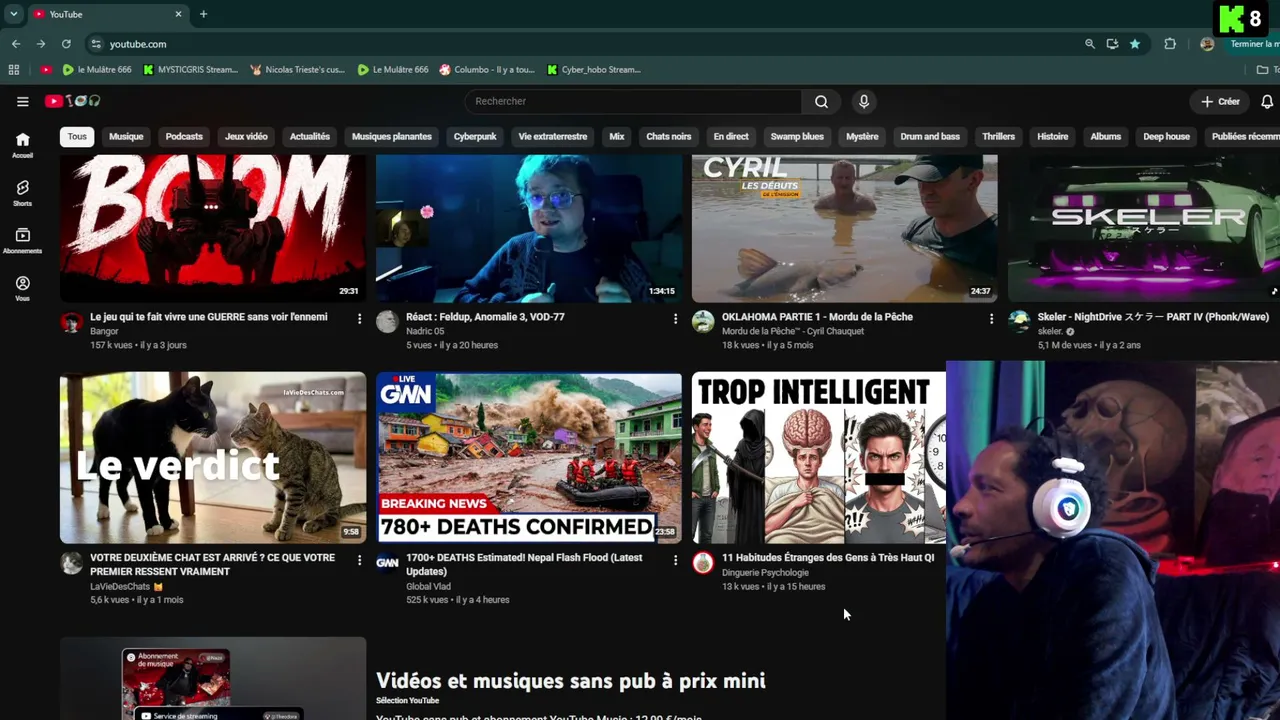Open more options for the OKLAHOMA video
Viewport: 1280px width, 720px height.
(991, 319)
